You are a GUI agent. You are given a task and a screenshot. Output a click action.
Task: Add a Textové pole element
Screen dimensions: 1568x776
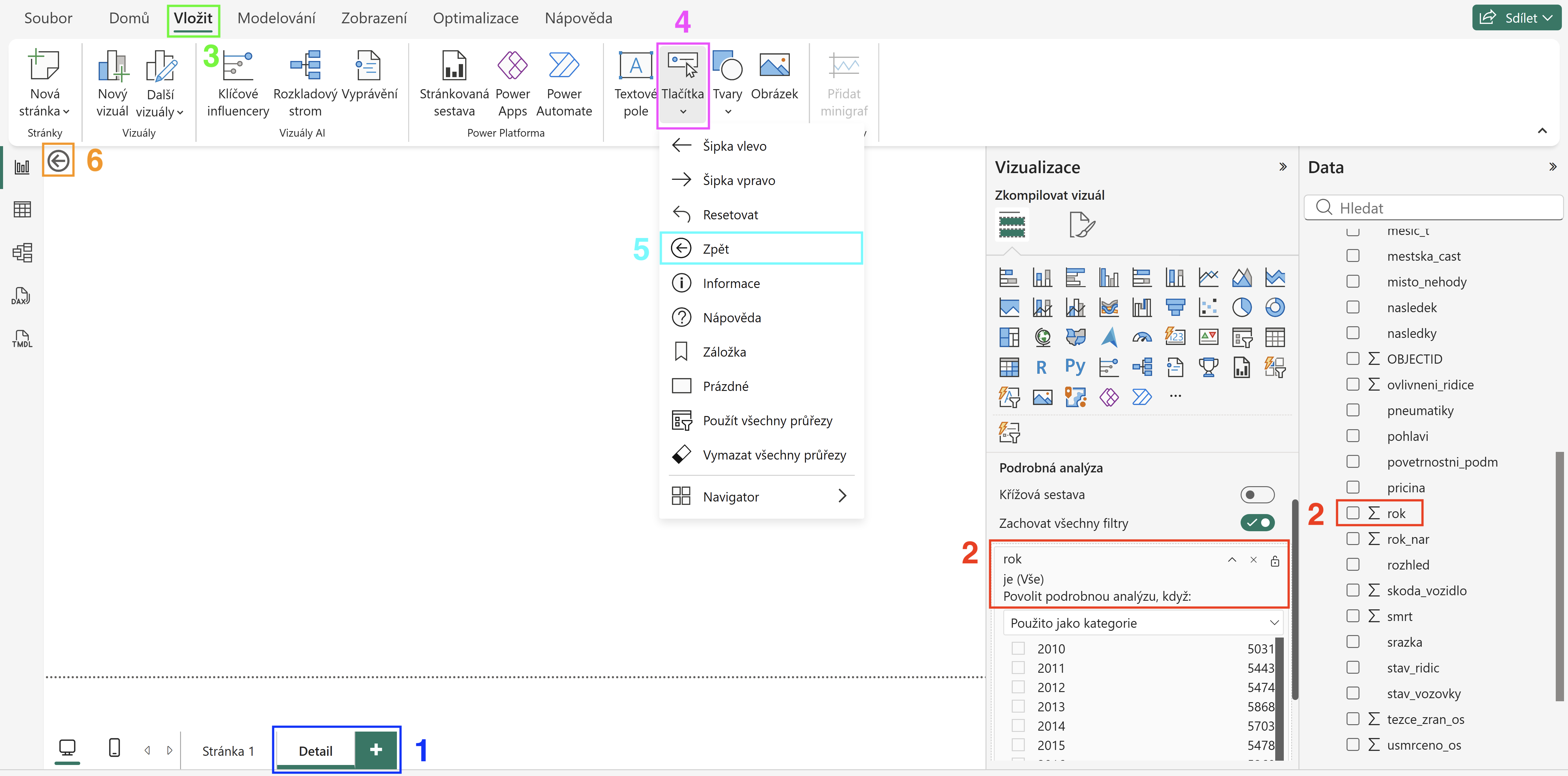point(635,84)
